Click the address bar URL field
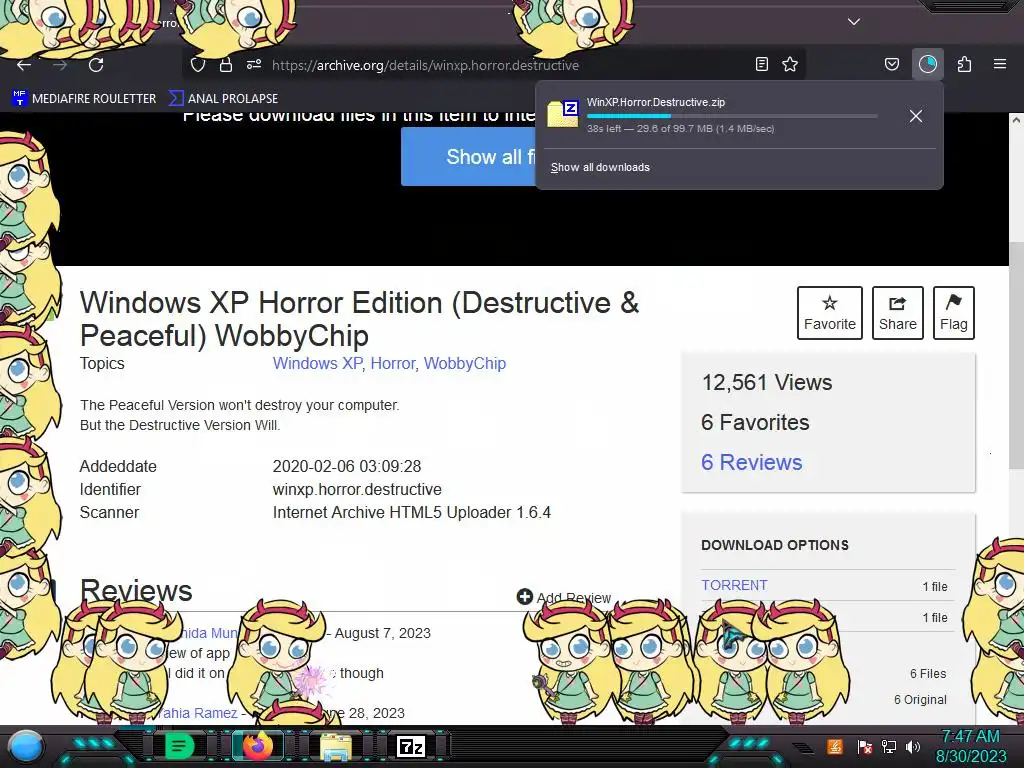This screenshot has width=1024, height=768. 496,65
